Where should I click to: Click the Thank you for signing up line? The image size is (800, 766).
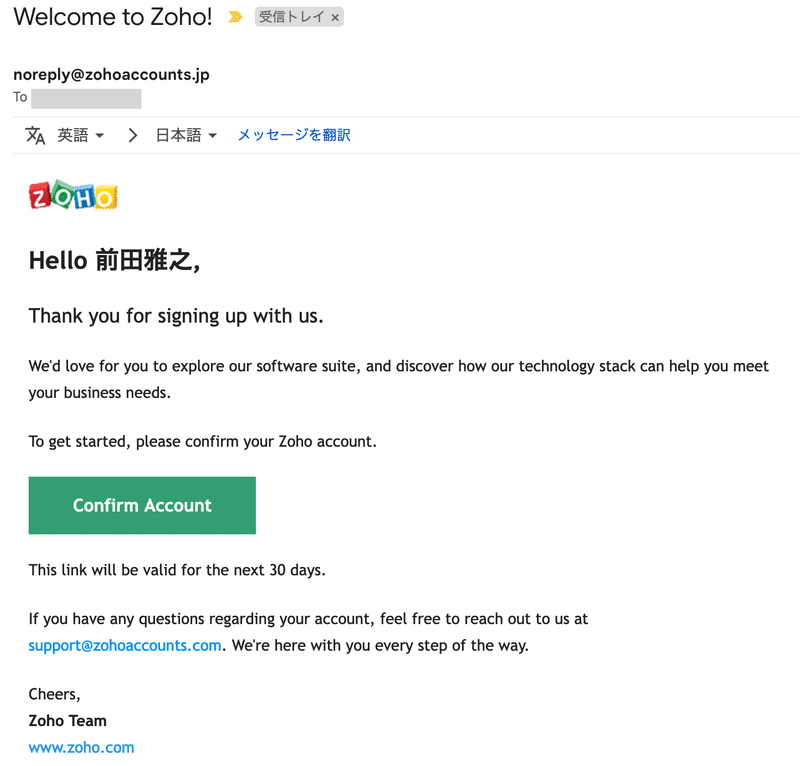pyautogui.click(x=176, y=316)
